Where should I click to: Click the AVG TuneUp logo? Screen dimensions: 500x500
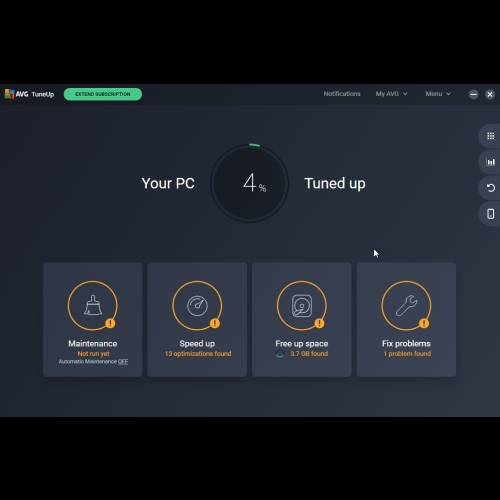point(29,94)
